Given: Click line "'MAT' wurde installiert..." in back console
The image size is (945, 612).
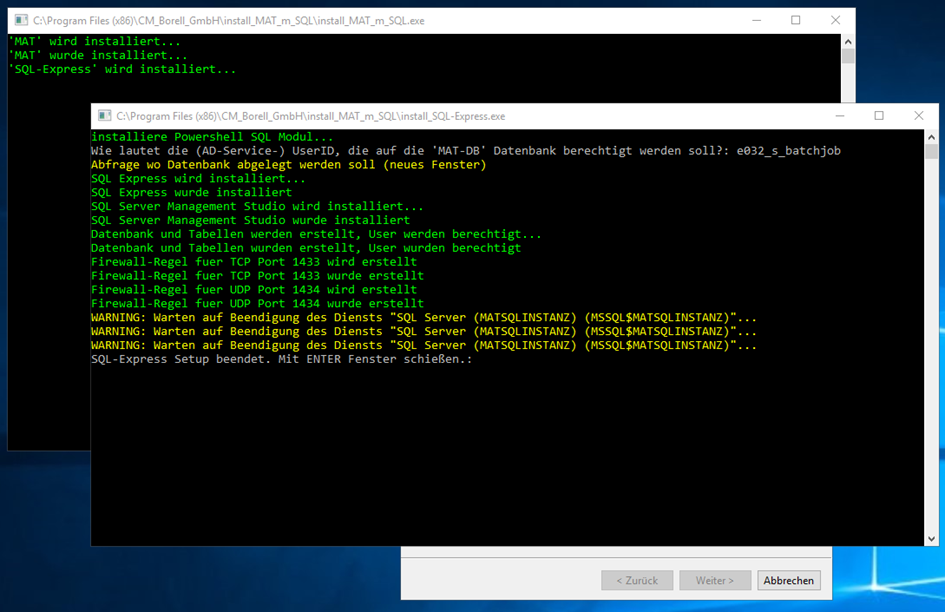Looking at the screenshot, I should pos(98,55).
